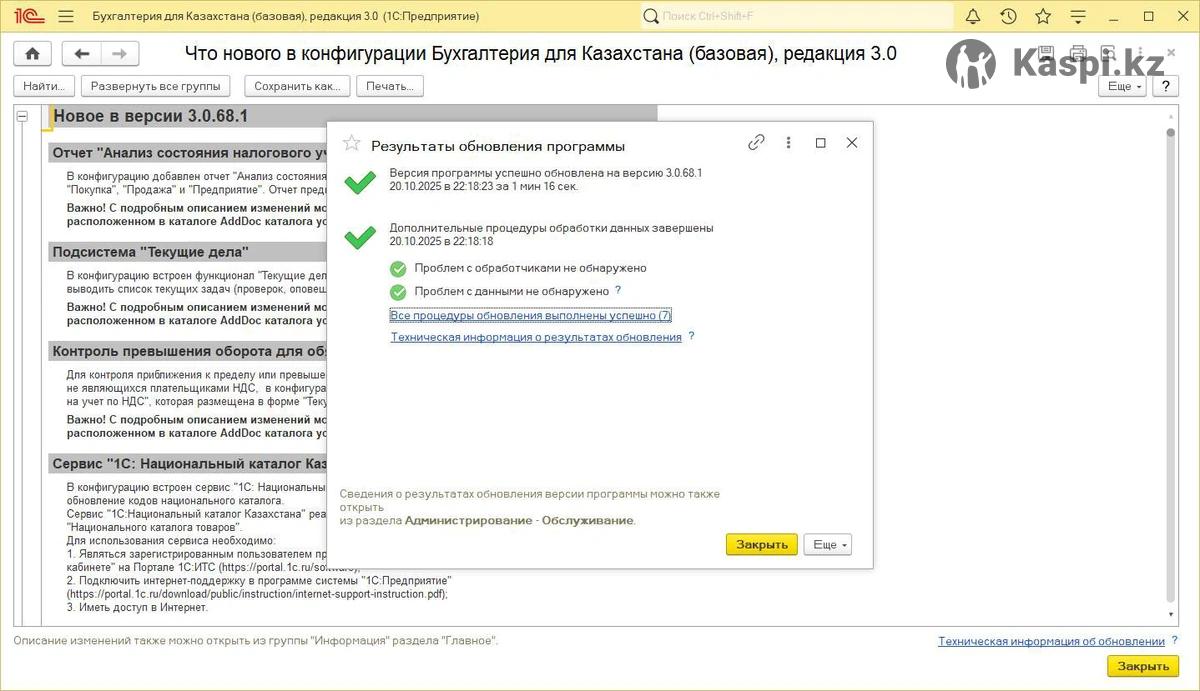Click the help icon next to data problems

click(618, 291)
